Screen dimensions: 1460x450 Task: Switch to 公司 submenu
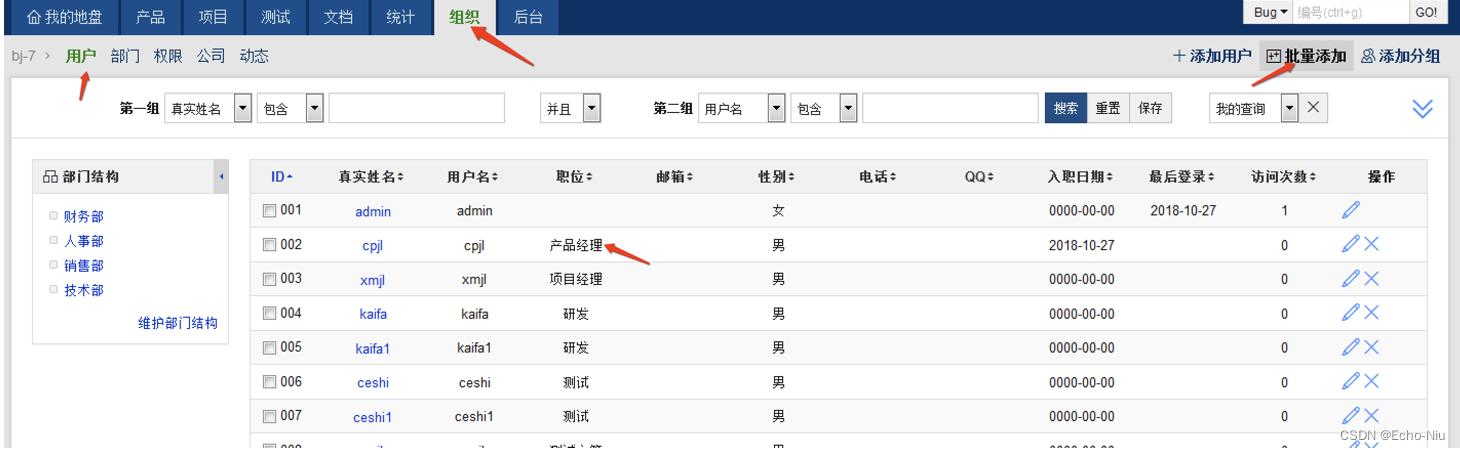pyautogui.click(x=211, y=56)
